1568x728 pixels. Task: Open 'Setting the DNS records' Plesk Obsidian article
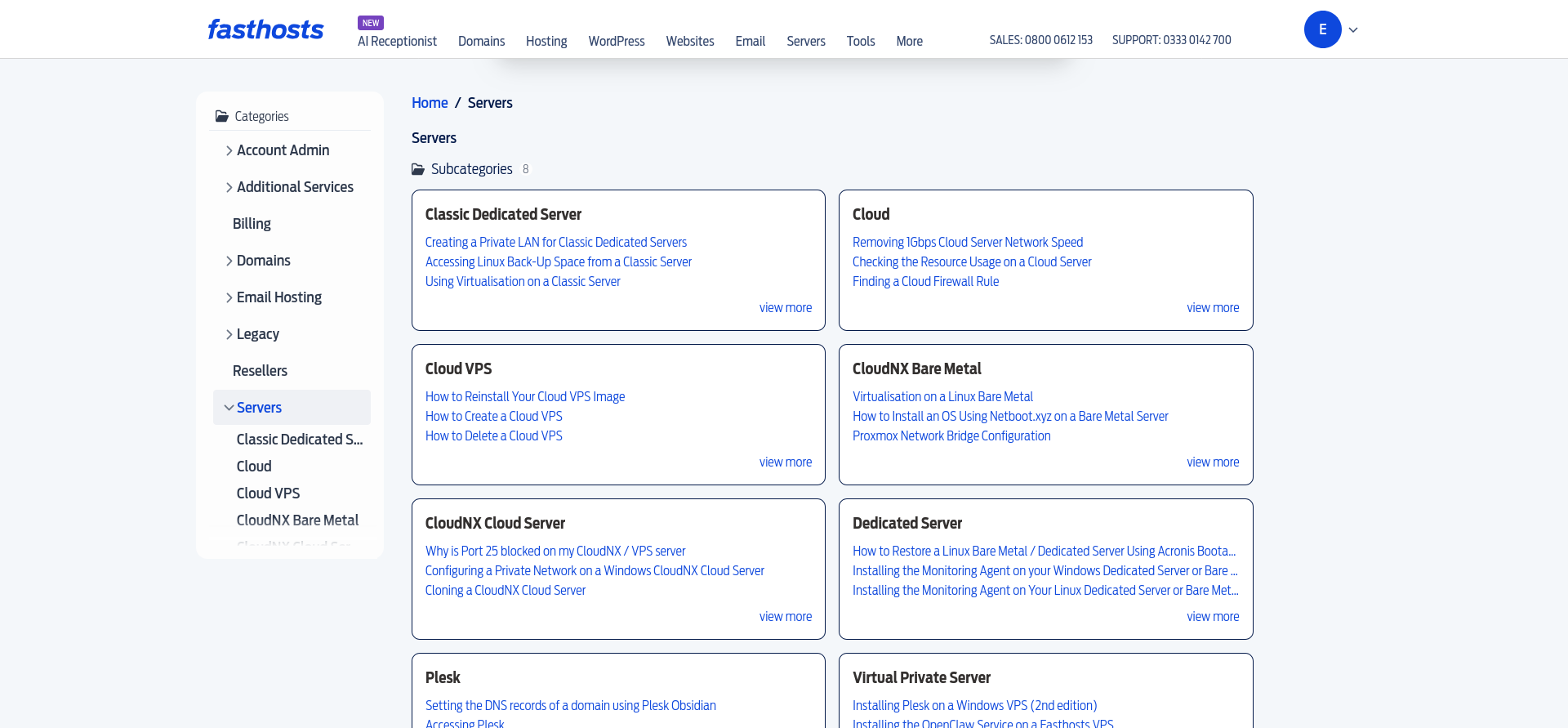(x=571, y=706)
